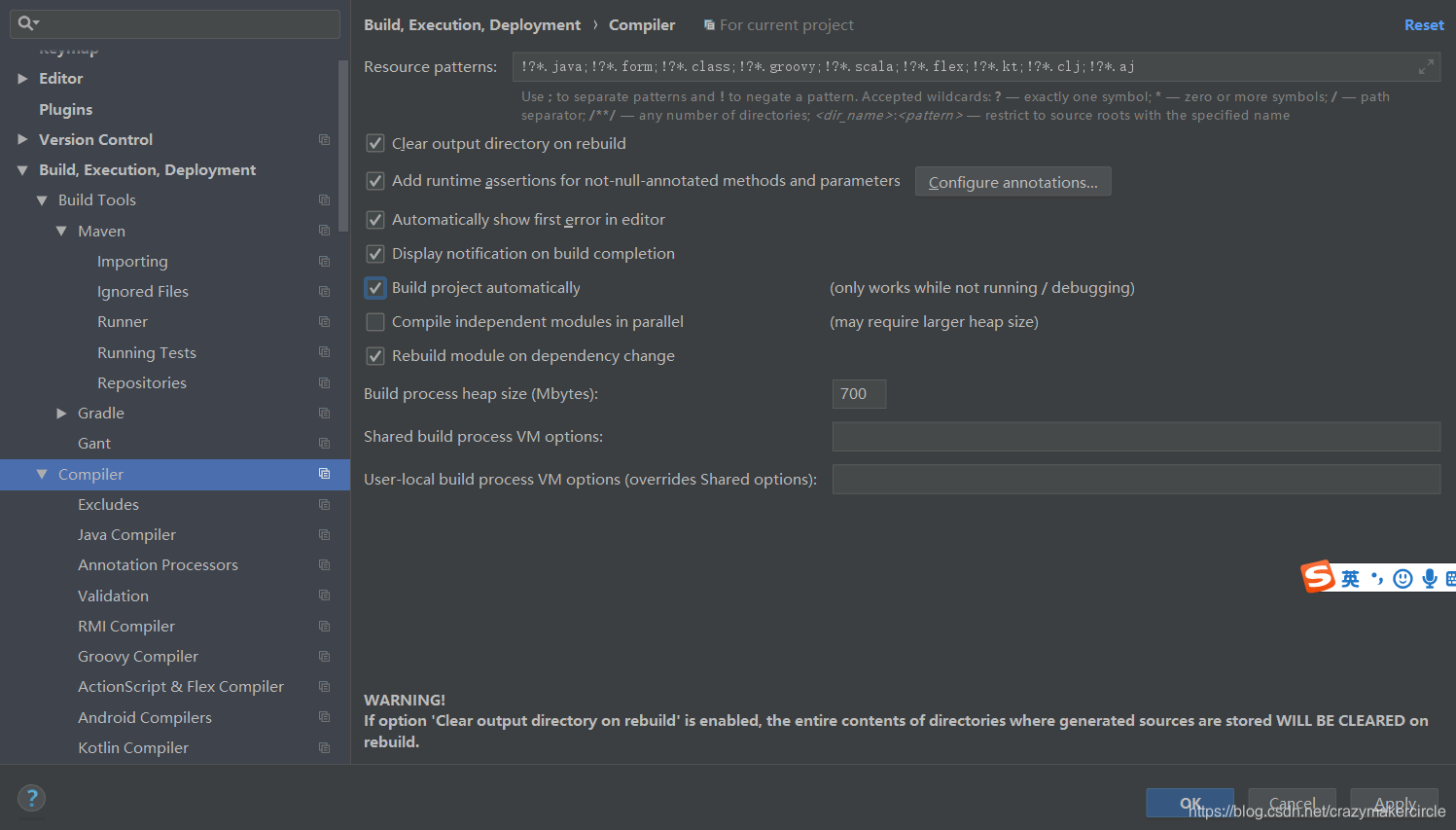Collapse the Maven node arrow
This screenshot has width=1456, height=830.
61,231
